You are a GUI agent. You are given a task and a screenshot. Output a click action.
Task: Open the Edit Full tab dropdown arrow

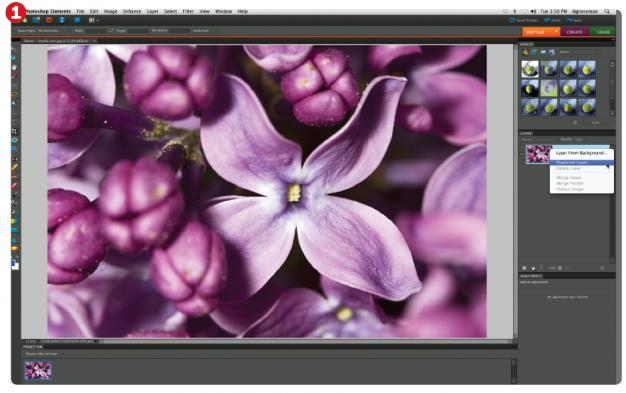(557, 31)
